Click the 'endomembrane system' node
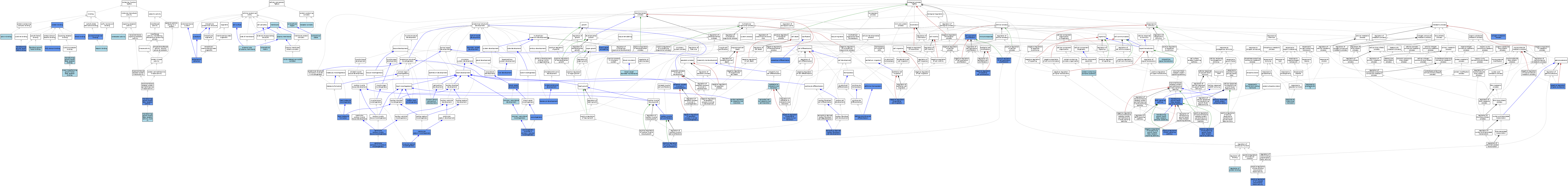Screen dimensions: 1568x186 coord(187,25)
